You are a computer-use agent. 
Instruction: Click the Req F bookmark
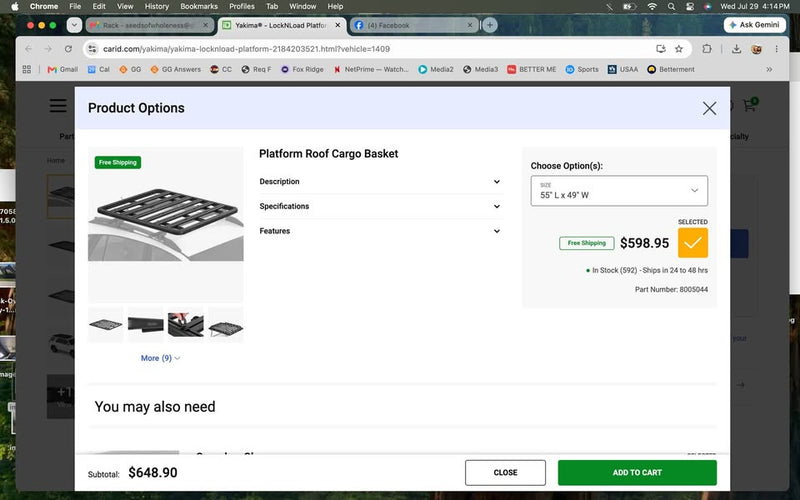pos(256,69)
